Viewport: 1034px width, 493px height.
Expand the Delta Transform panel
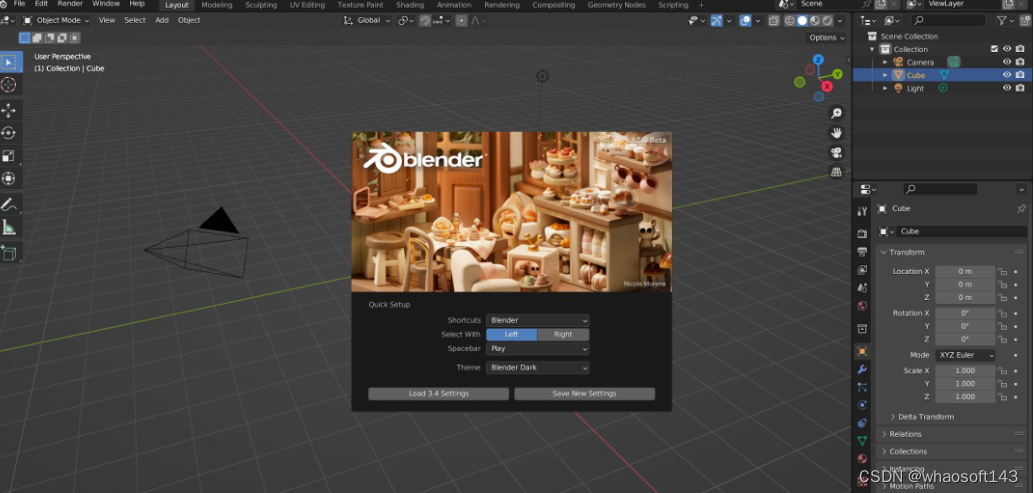point(926,417)
